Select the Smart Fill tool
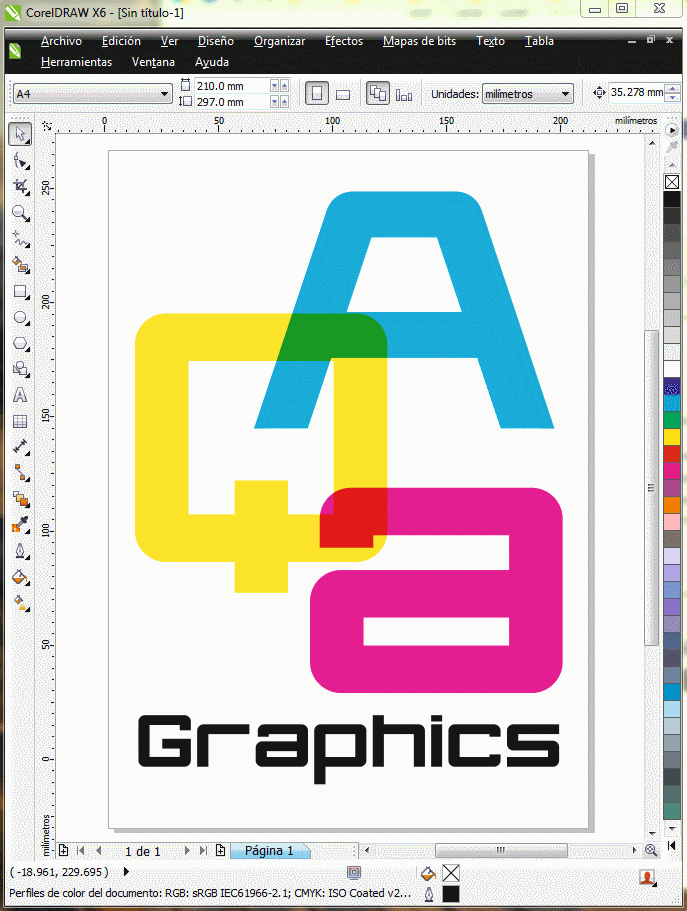 (20, 265)
